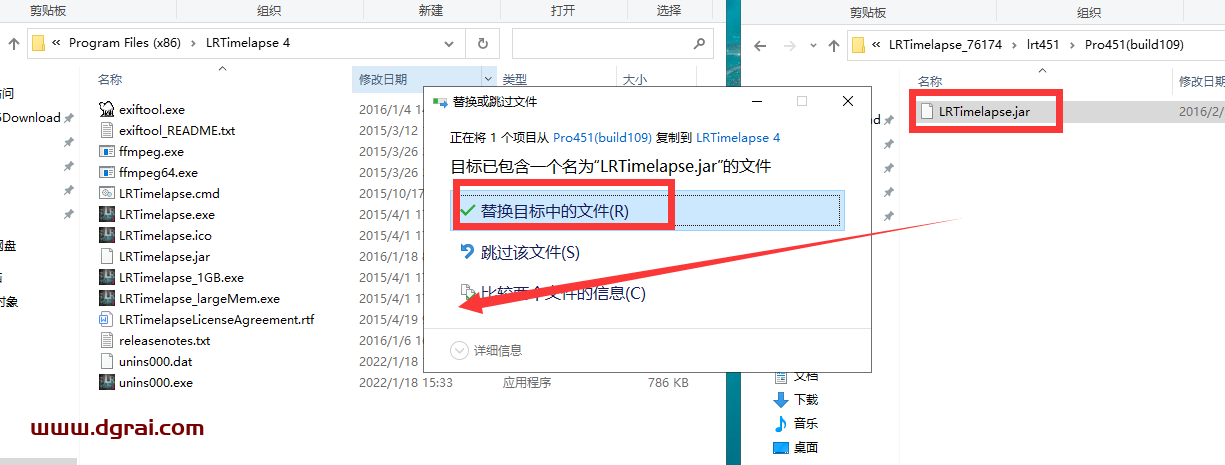This screenshot has height=465, width=1225.
Task: Click the 2016/2/ date of the right LRTimelapse.jar
Action: (x=1202, y=112)
